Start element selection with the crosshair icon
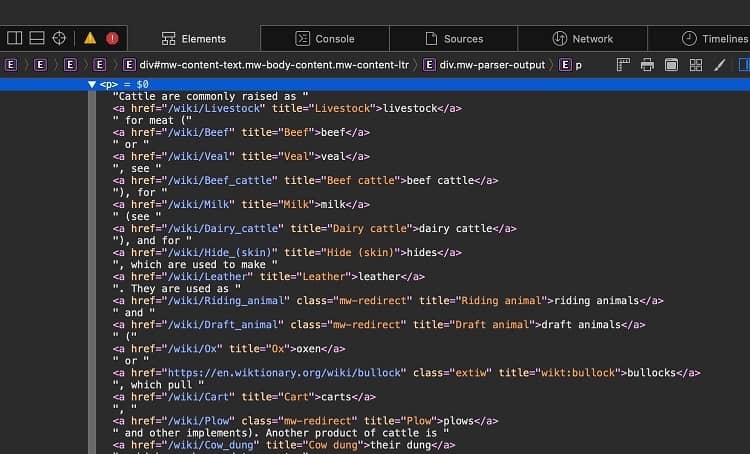750x454 pixels. tap(59, 38)
